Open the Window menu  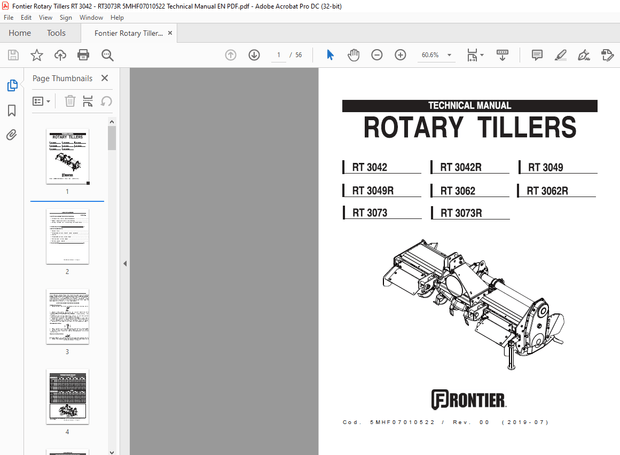click(x=91, y=18)
